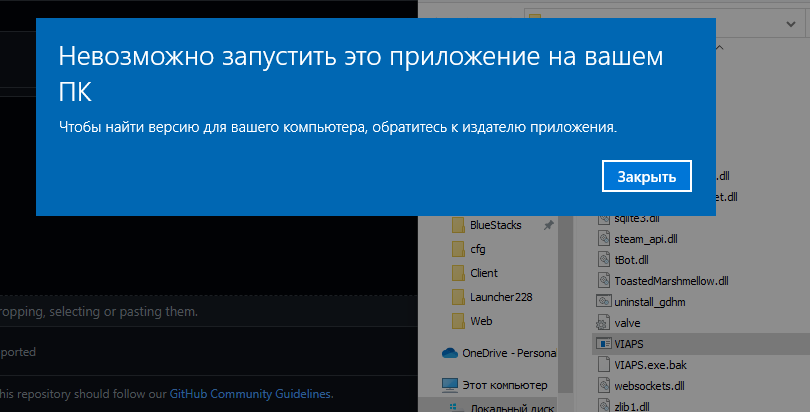Close the error dialog with Закрыть button
The height and width of the screenshot is (412, 810).
[x=646, y=176]
